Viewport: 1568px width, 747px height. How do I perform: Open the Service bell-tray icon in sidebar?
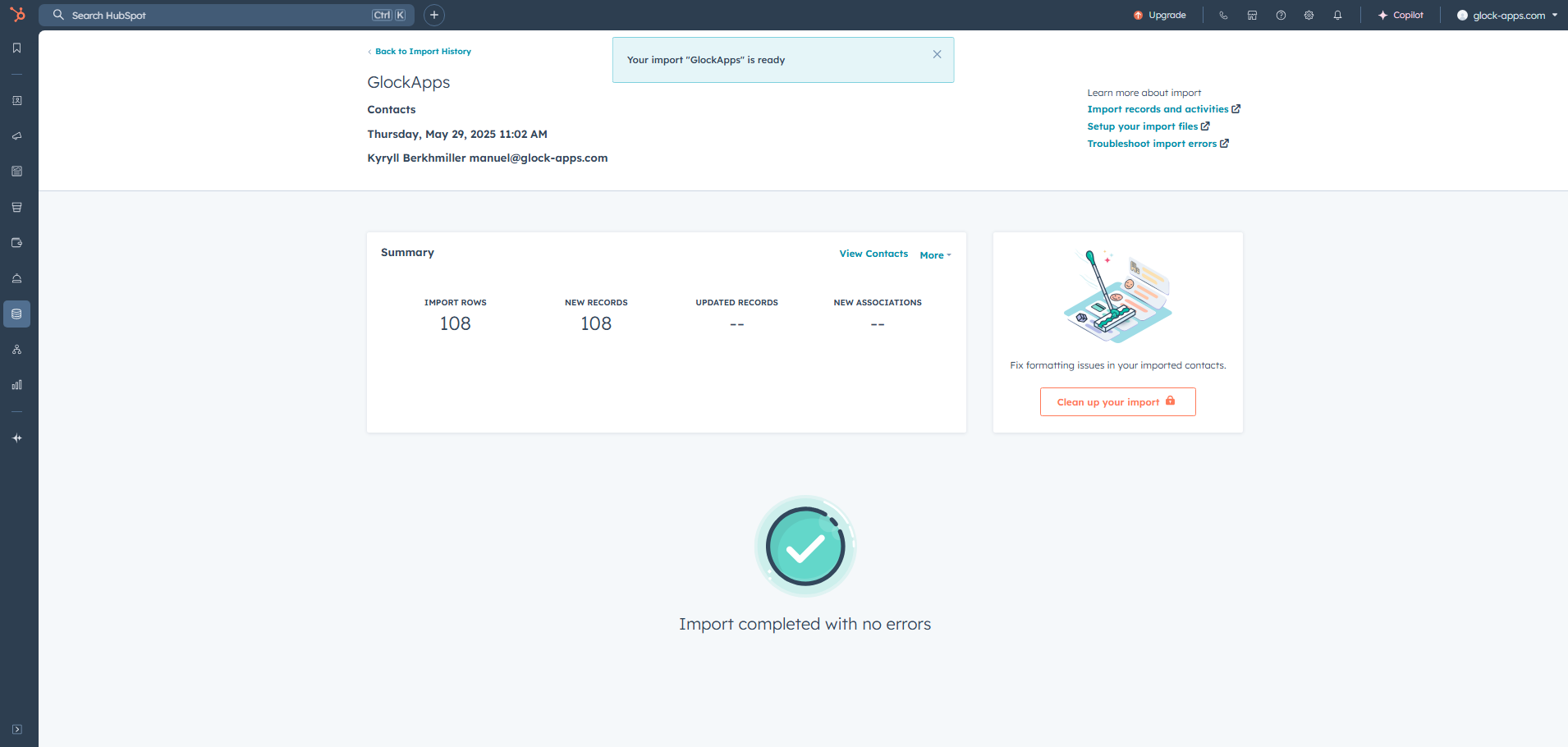point(16,278)
